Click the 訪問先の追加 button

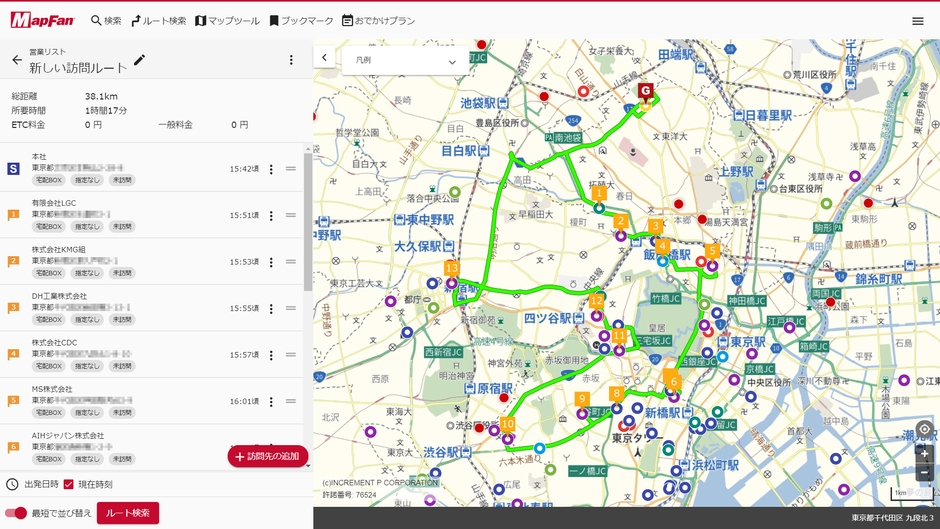point(267,456)
